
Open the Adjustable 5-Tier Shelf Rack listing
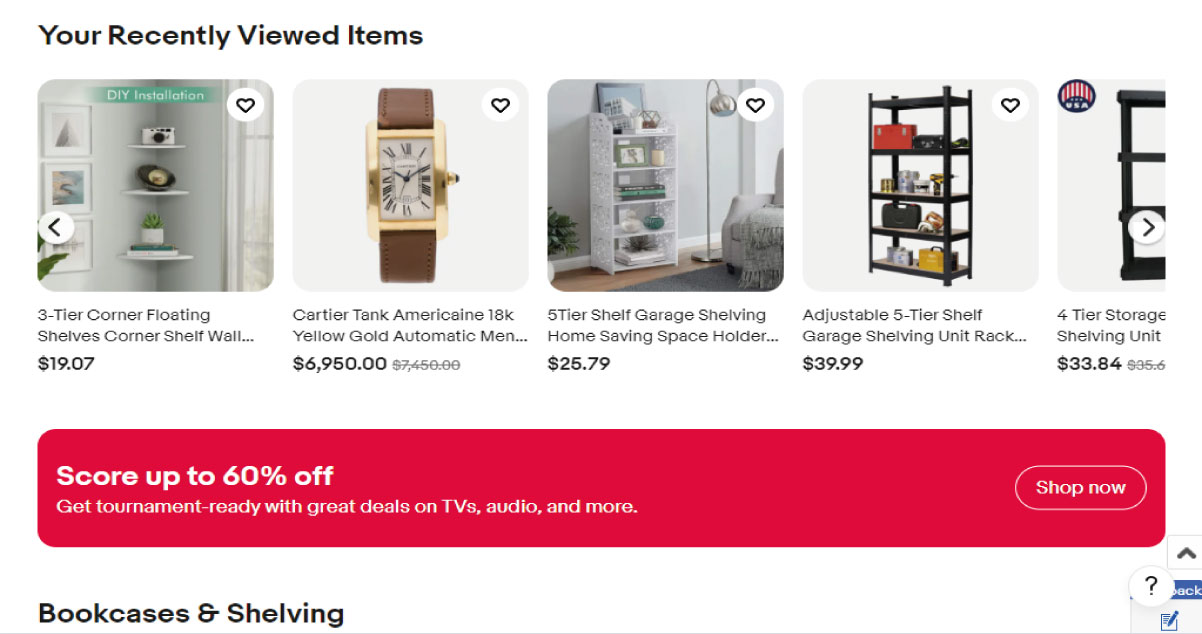(x=916, y=325)
